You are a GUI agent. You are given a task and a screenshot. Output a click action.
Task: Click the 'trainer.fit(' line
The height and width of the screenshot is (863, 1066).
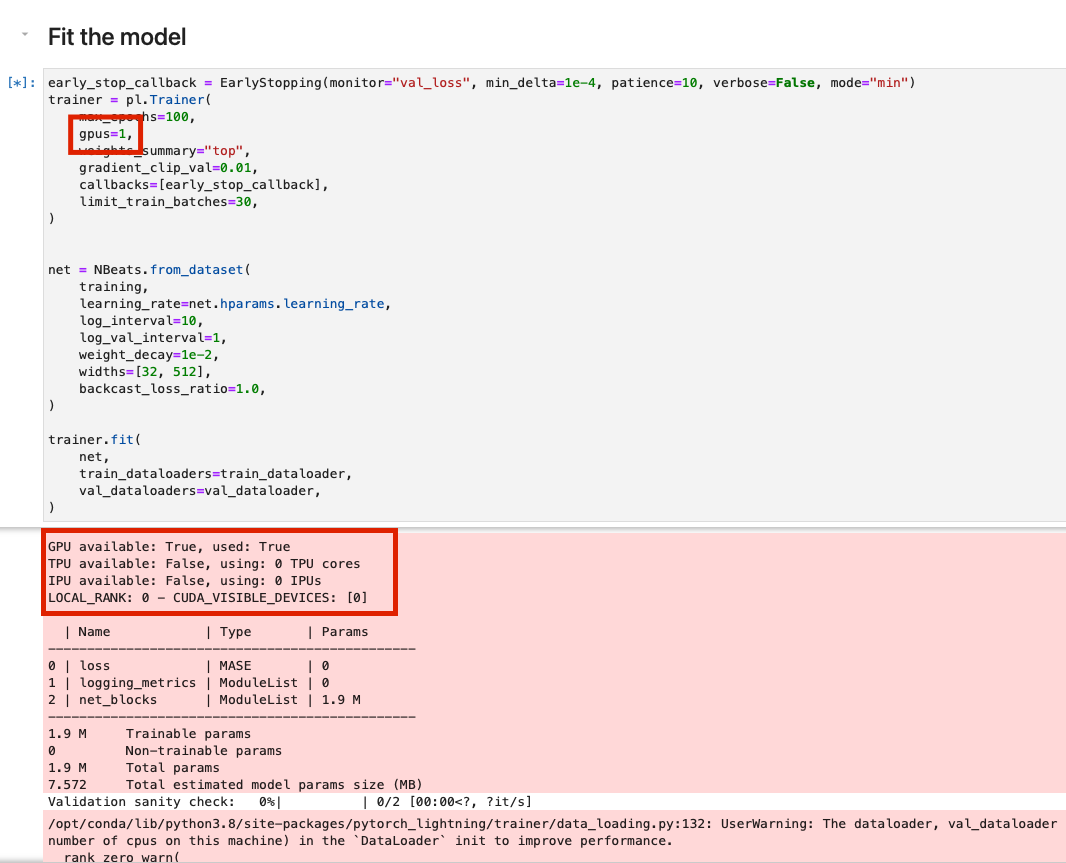pos(94,440)
